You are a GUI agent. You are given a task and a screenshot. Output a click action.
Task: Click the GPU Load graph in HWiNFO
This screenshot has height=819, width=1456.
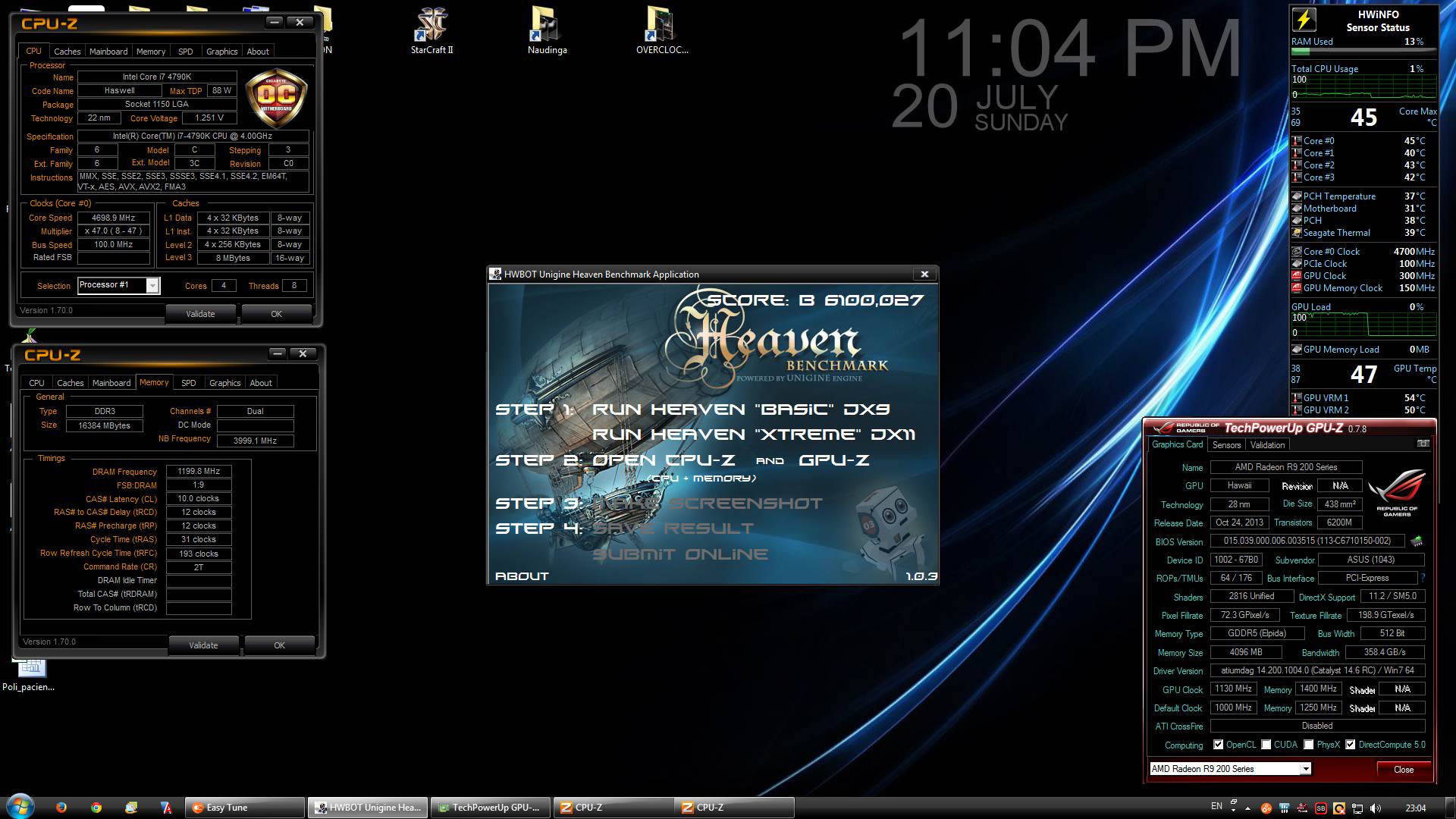click(1363, 325)
